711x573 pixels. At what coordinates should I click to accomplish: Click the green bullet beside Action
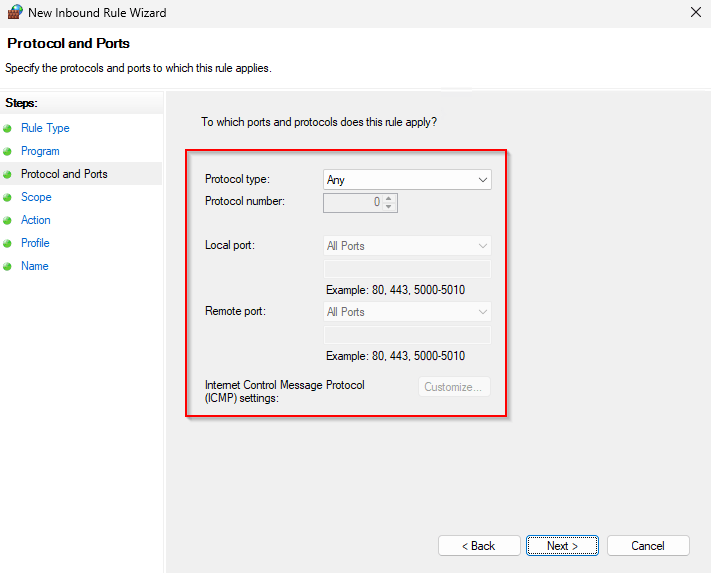(x=8, y=221)
